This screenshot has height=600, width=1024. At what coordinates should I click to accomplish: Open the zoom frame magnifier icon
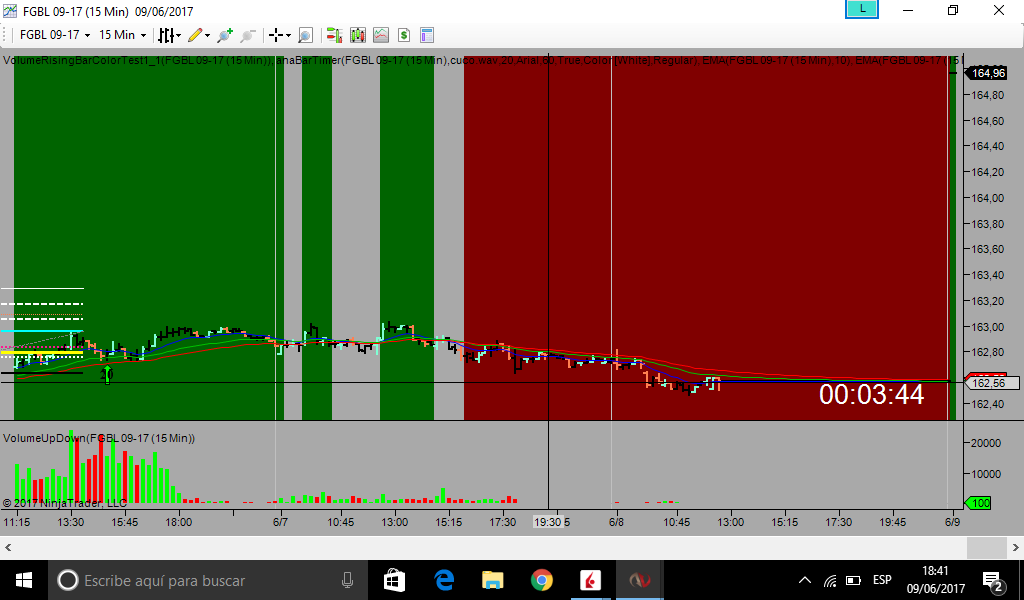[305, 35]
